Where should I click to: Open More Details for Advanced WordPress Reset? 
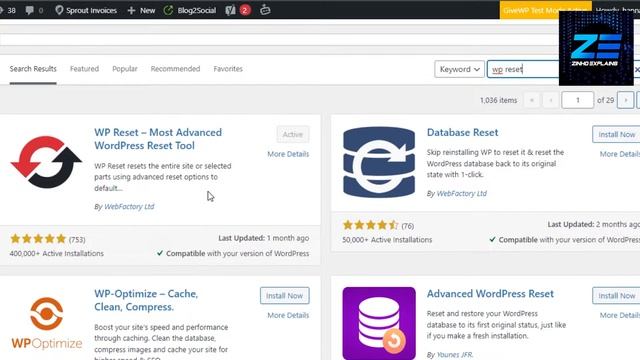(620, 315)
